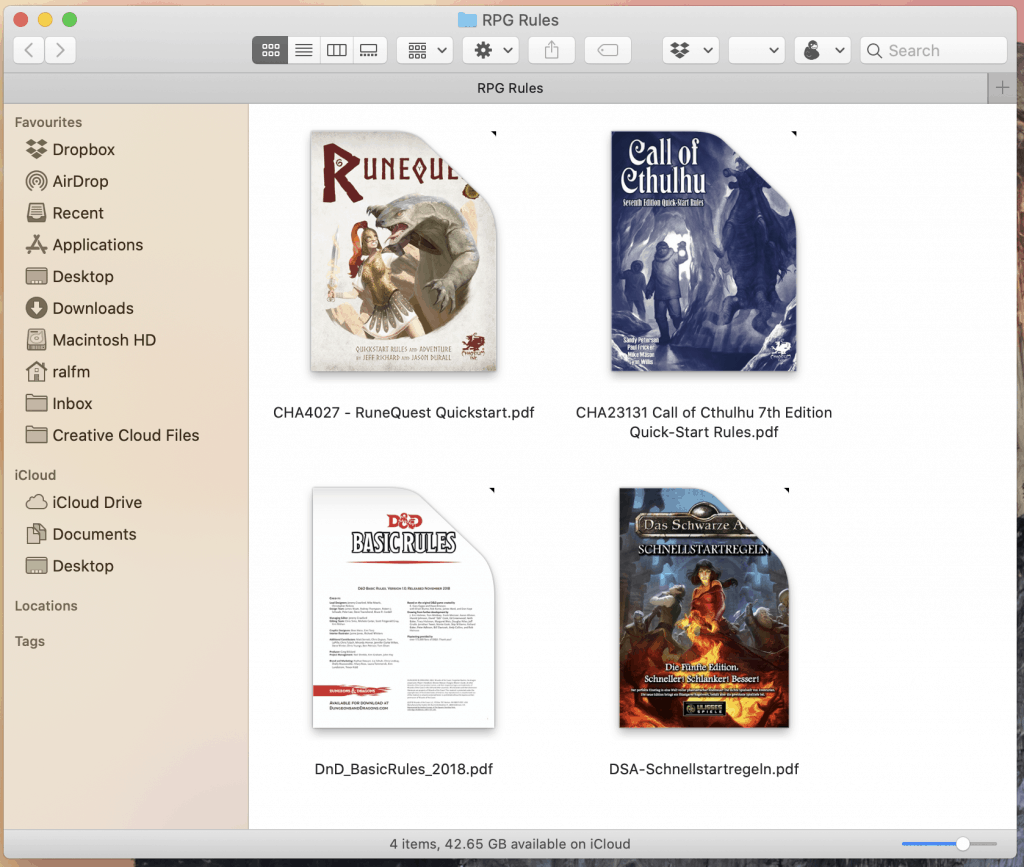Switch to list view
1024x867 pixels.
[x=304, y=50]
